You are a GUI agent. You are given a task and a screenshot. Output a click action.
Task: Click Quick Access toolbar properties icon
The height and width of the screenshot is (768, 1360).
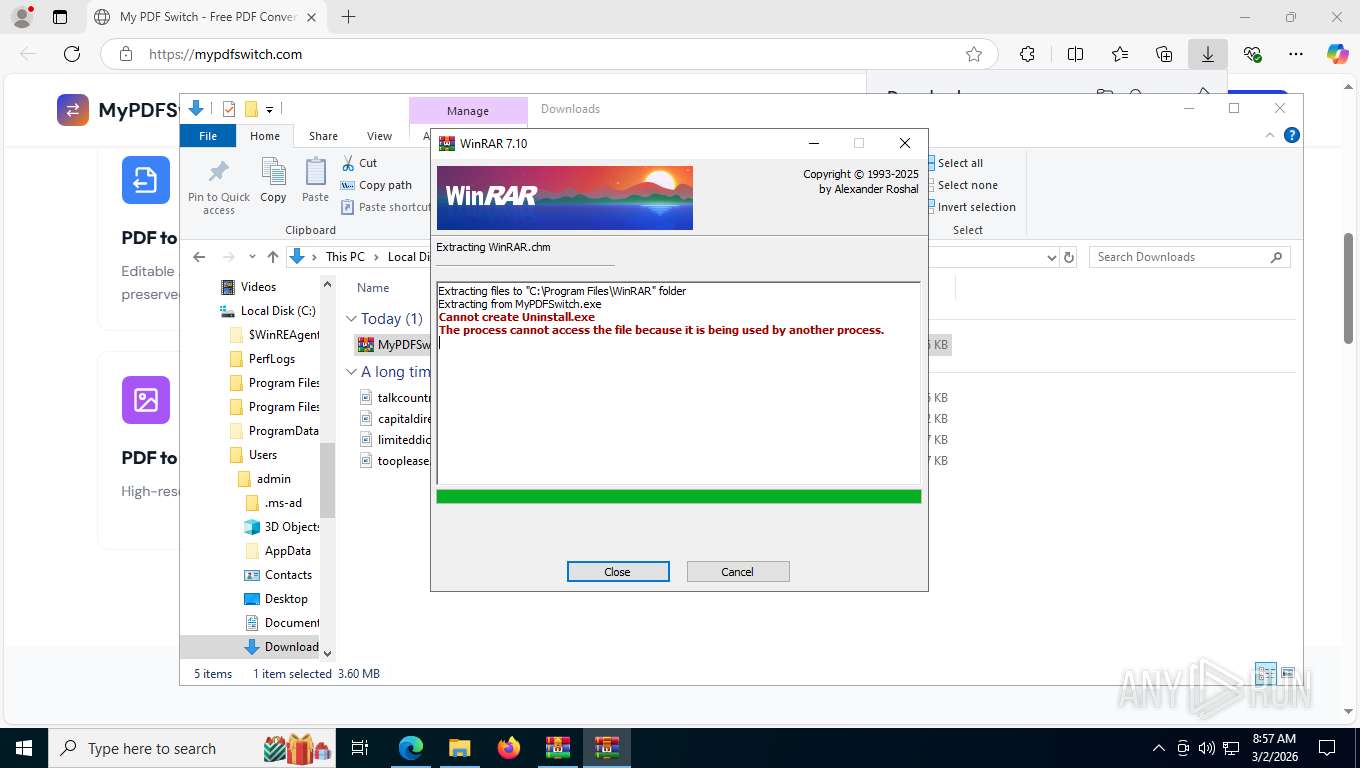(229, 109)
